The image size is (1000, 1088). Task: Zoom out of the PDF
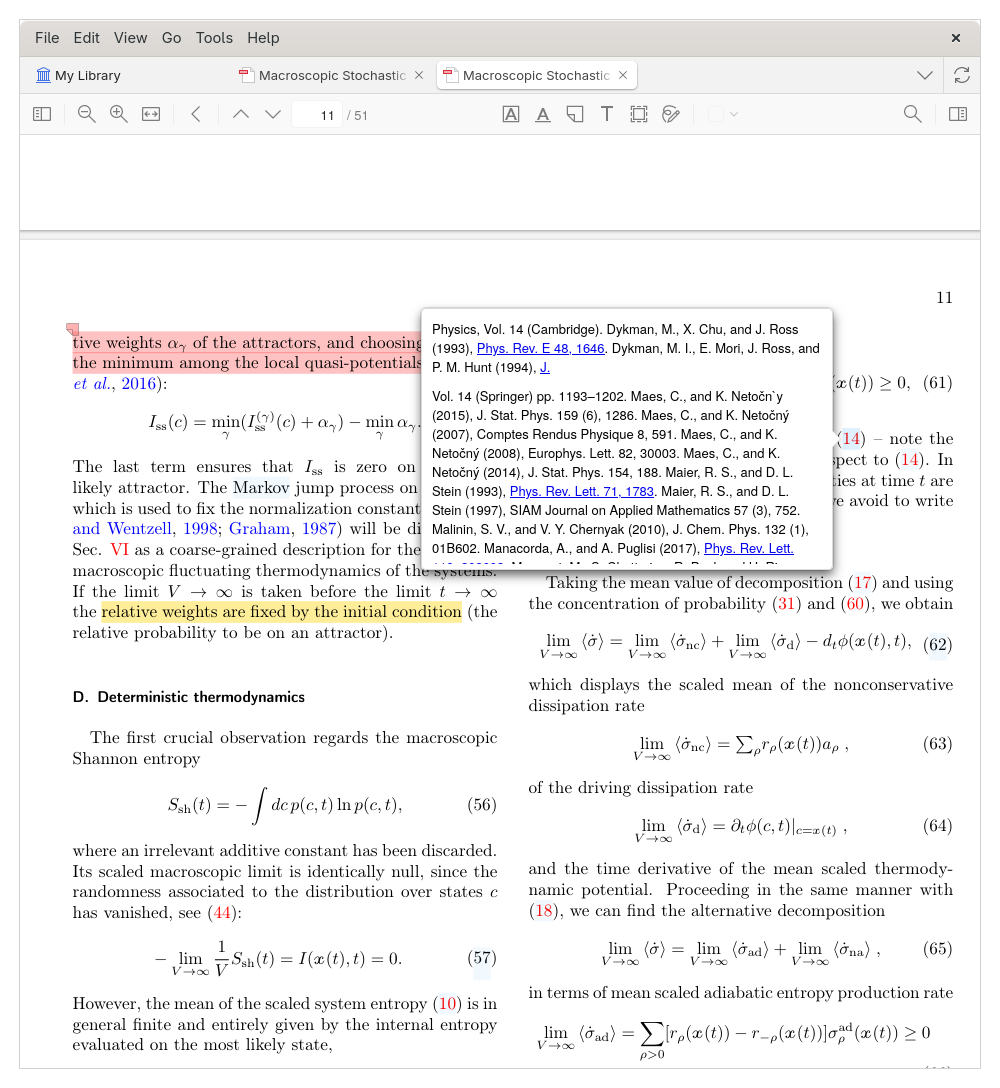(x=87, y=114)
